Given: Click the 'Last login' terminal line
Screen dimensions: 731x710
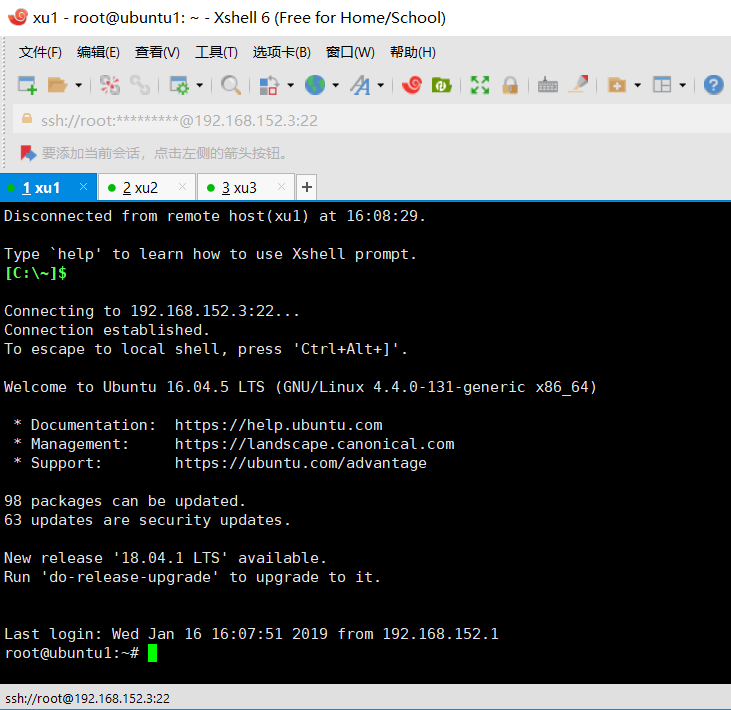Looking at the screenshot, I should point(251,634).
